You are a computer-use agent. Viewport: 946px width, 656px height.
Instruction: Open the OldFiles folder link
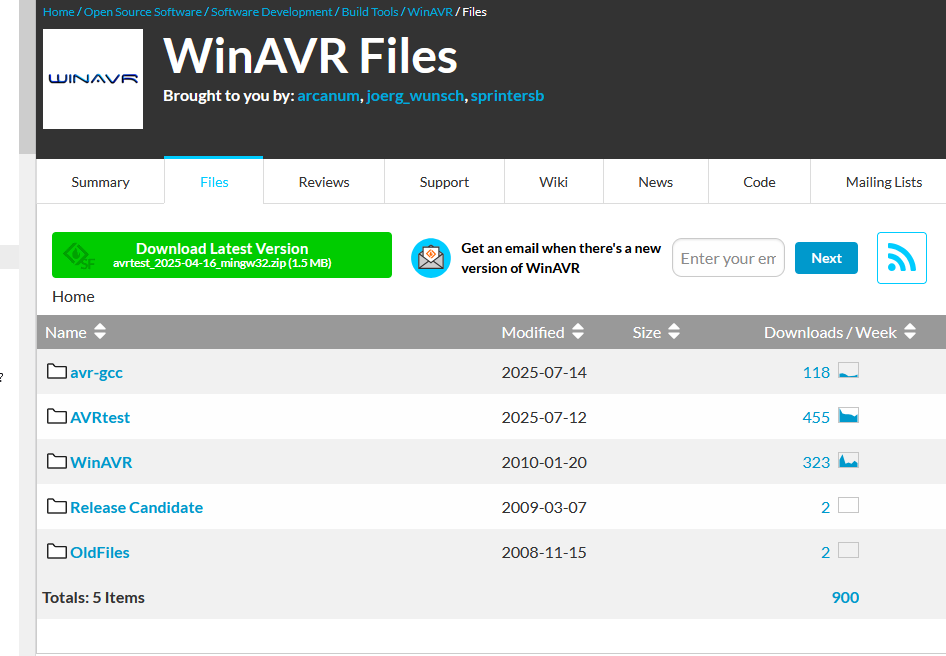100,553
